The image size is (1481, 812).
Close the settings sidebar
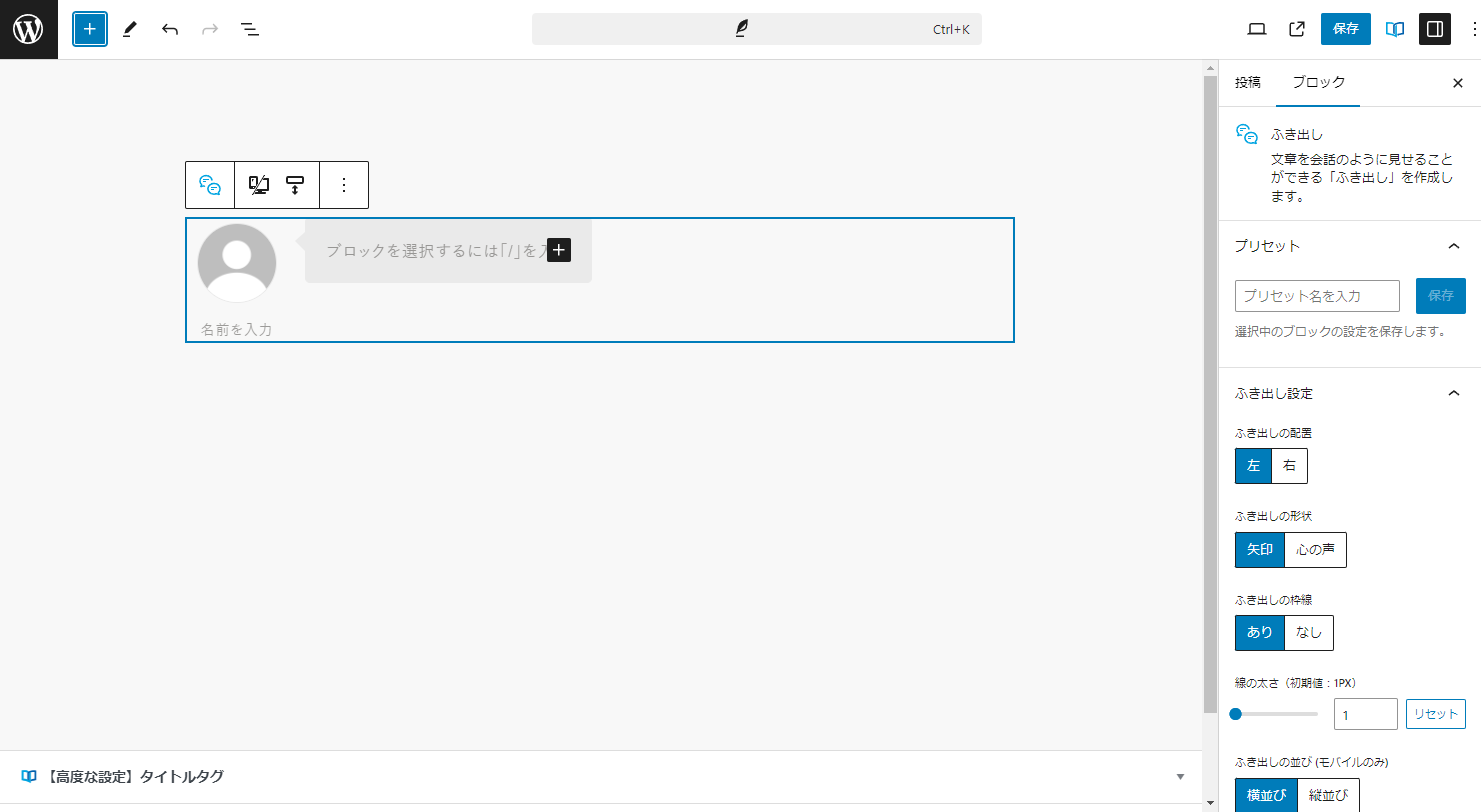pos(1458,83)
